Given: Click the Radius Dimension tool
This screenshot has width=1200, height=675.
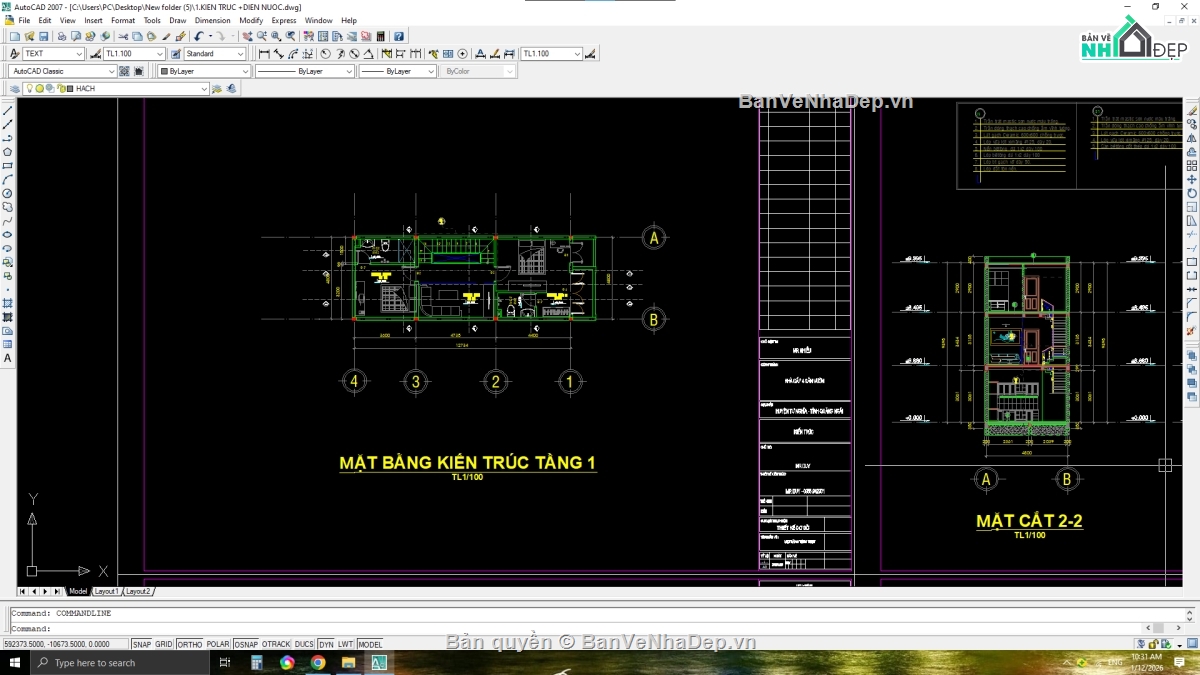Looking at the screenshot, I should [x=325, y=53].
